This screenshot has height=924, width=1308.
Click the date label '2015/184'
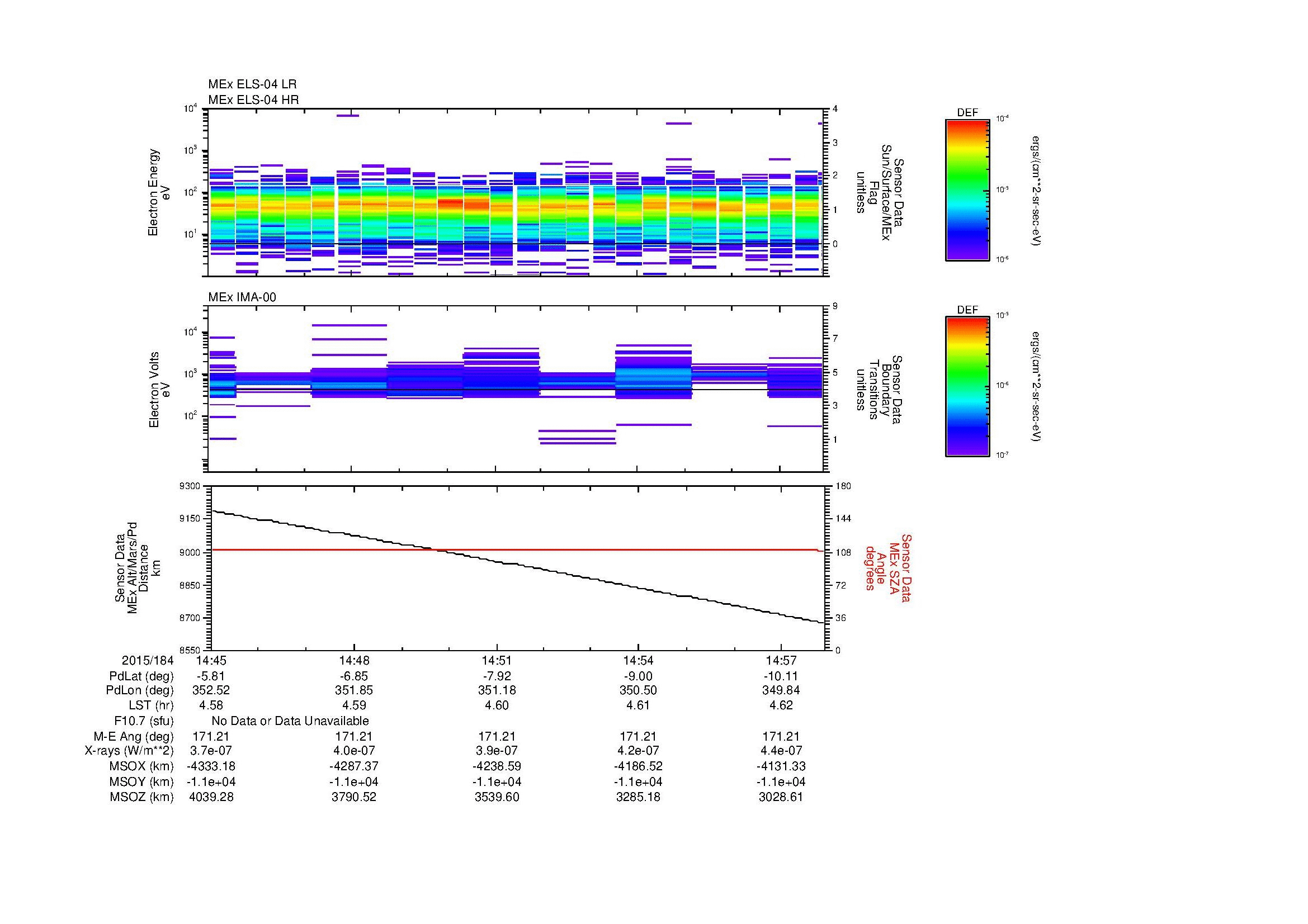(x=148, y=660)
